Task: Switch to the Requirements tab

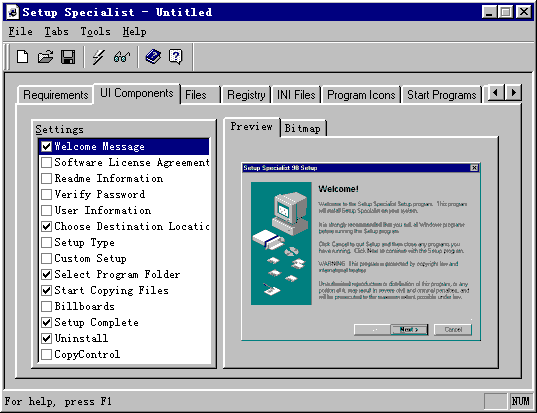Action: (55, 95)
